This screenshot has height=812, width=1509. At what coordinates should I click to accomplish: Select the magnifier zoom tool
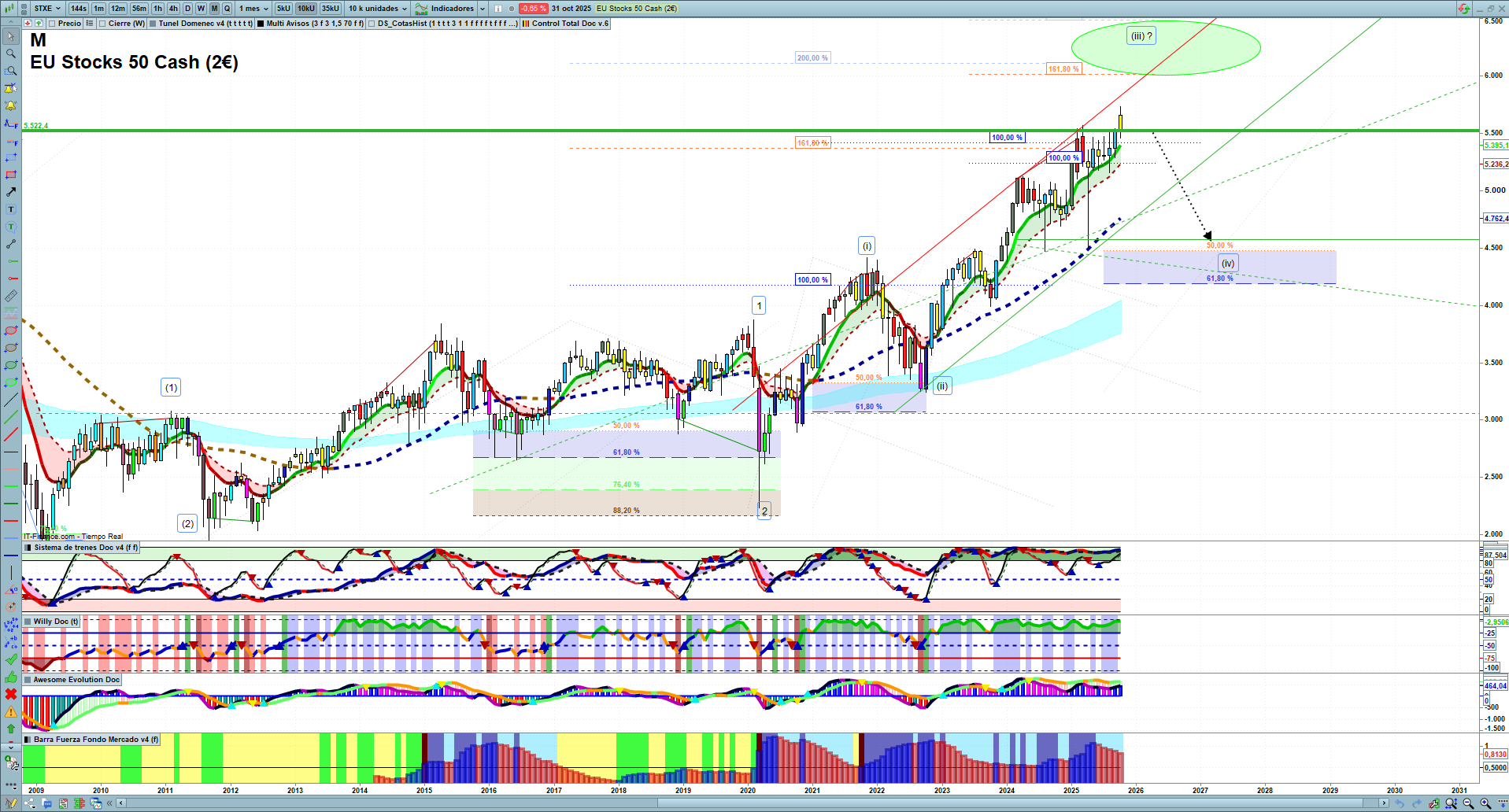click(11, 54)
